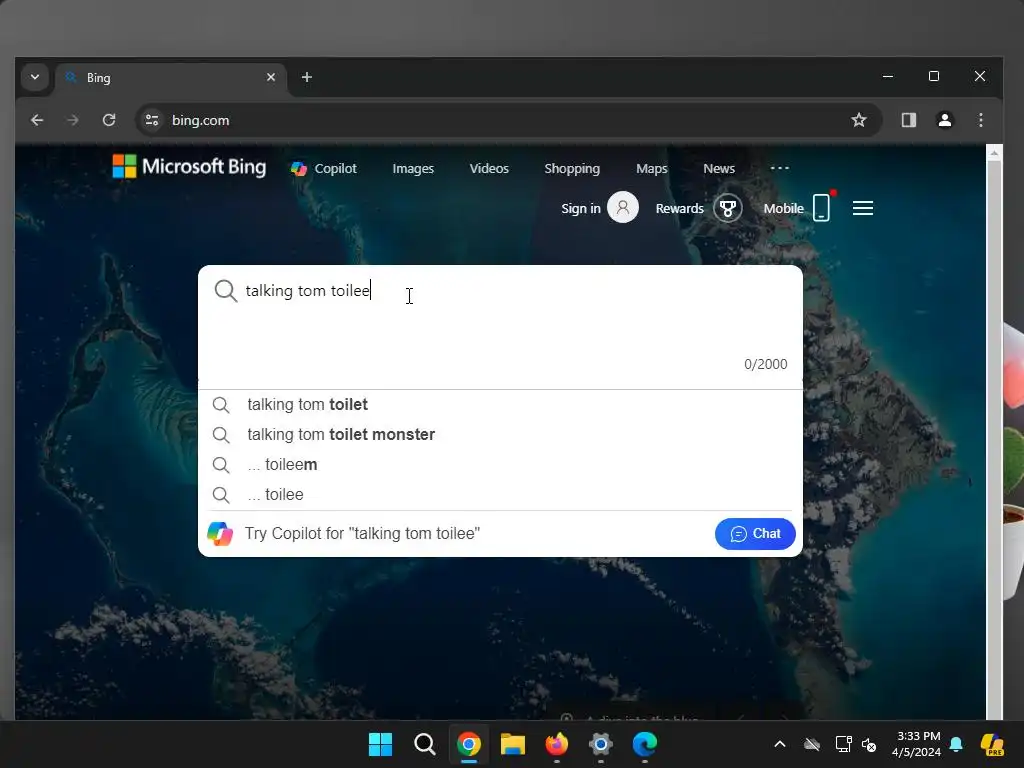Click the Sign in link
This screenshot has width=1024, height=768.
tap(581, 208)
